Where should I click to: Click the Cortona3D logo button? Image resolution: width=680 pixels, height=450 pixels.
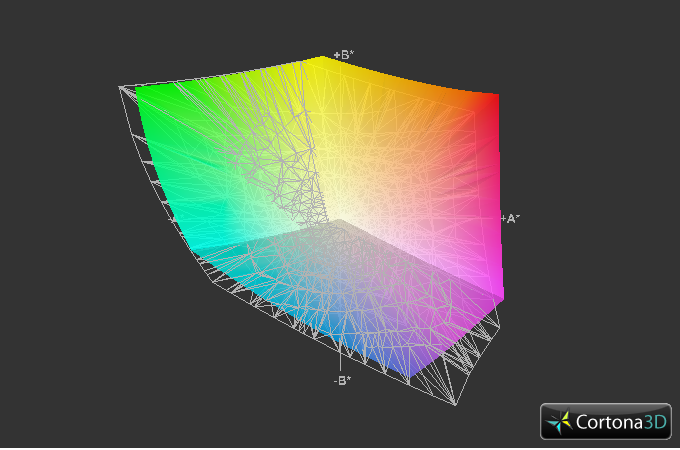[605, 421]
